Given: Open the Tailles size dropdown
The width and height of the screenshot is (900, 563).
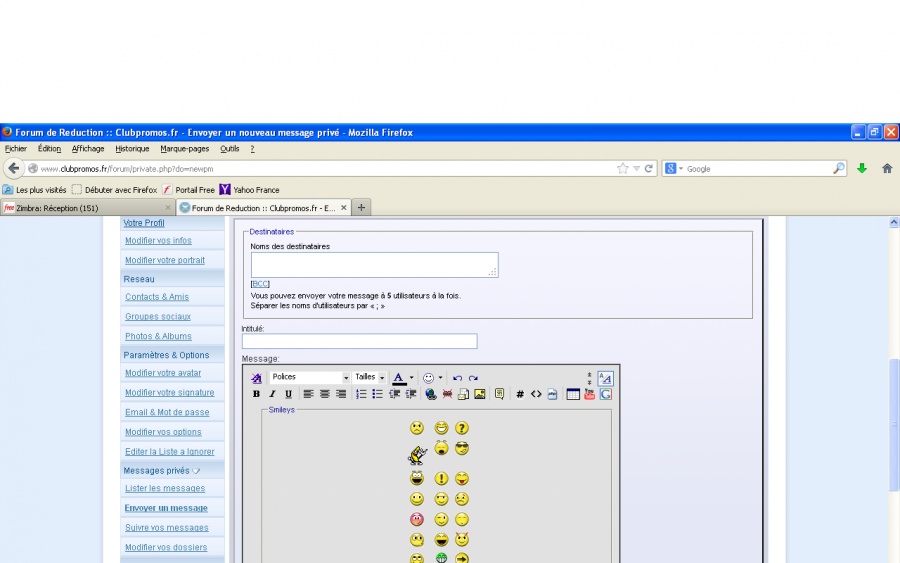Looking at the screenshot, I should [x=369, y=378].
